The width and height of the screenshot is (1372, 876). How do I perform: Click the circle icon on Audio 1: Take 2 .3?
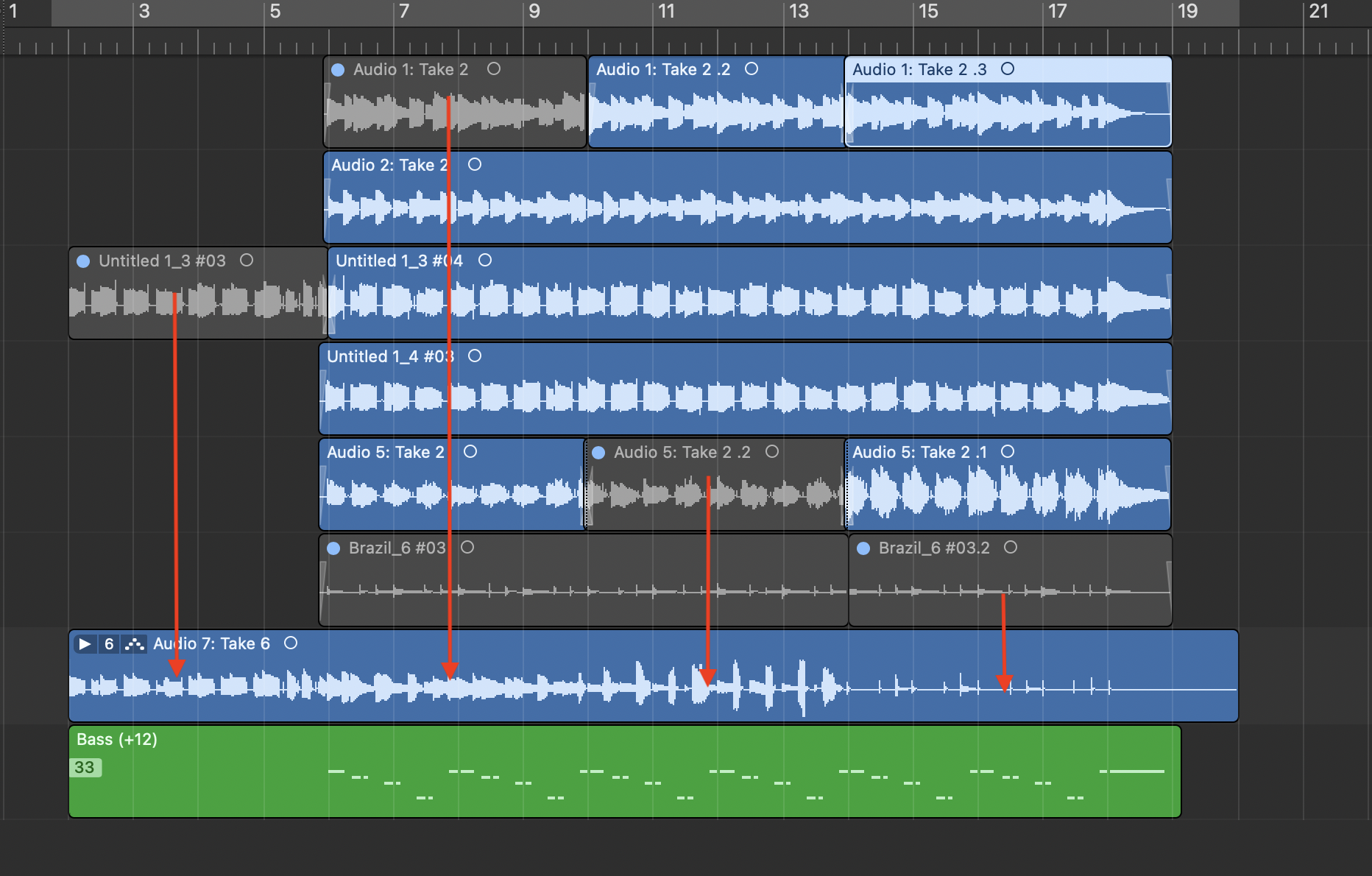click(1008, 68)
